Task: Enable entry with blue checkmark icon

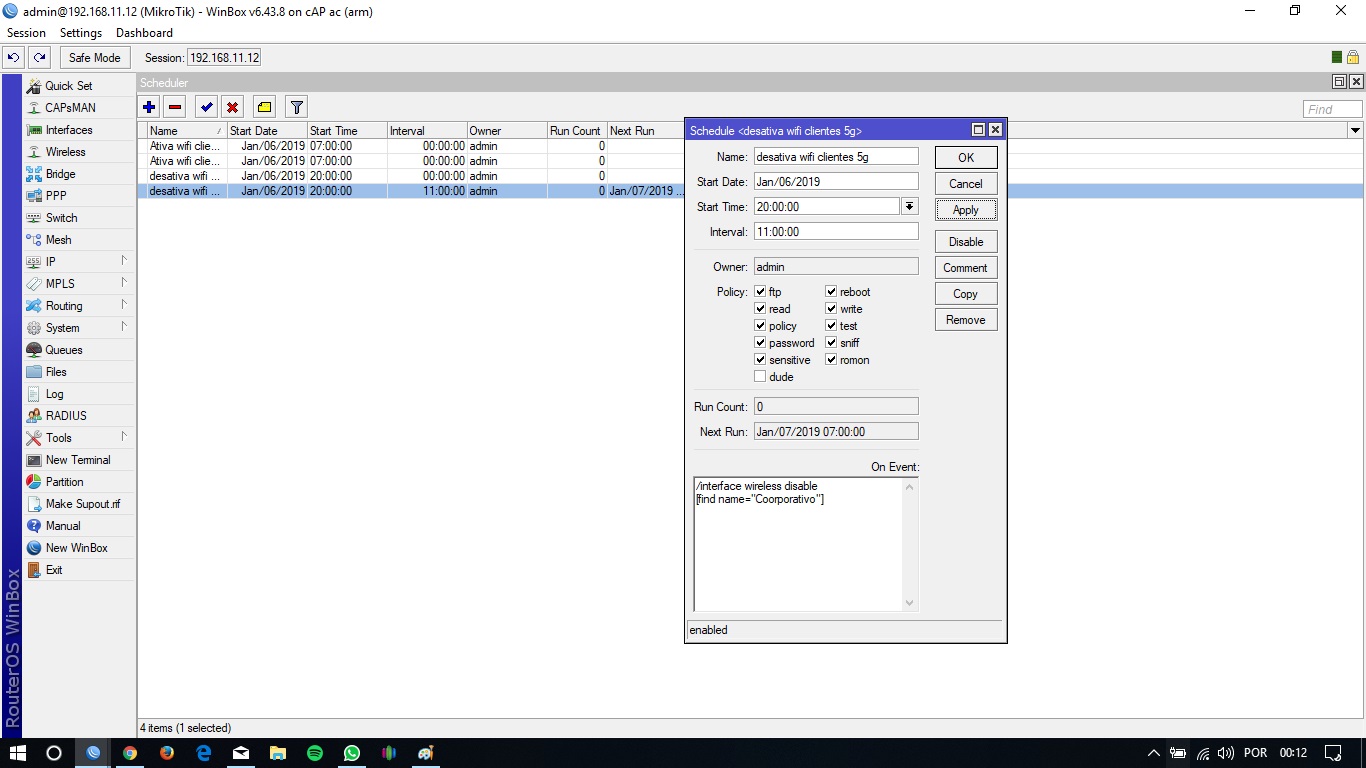Action: point(206,107)
